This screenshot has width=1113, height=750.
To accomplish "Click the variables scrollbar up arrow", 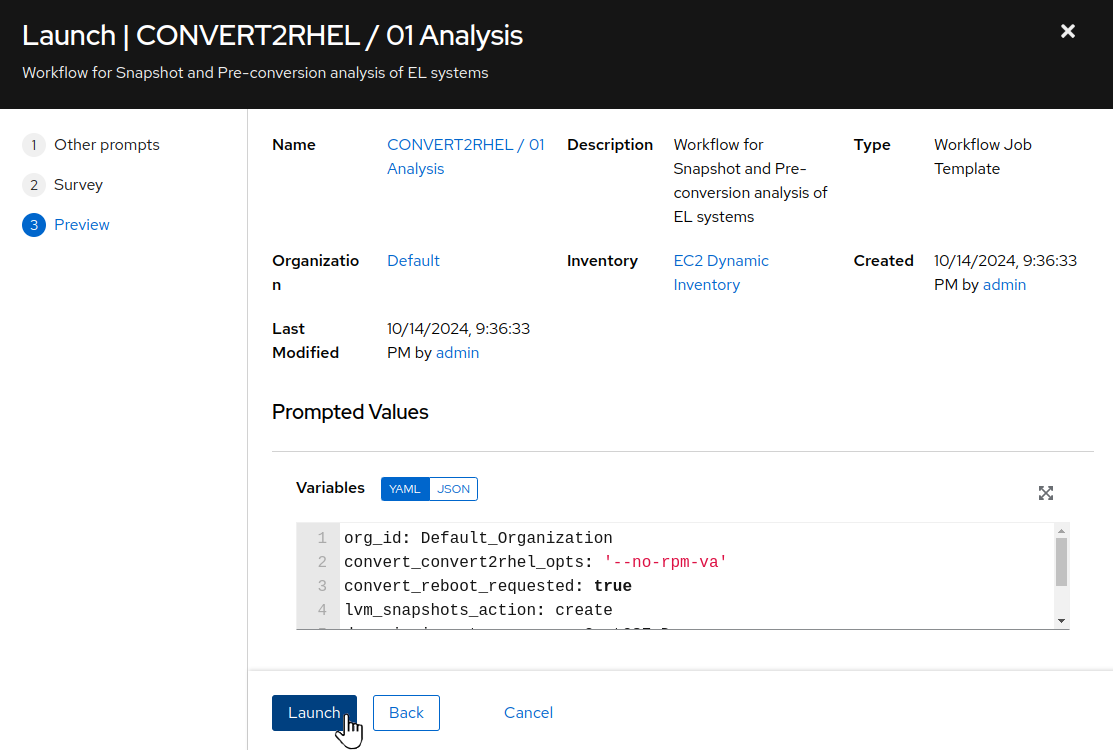I will point(1061,531).
